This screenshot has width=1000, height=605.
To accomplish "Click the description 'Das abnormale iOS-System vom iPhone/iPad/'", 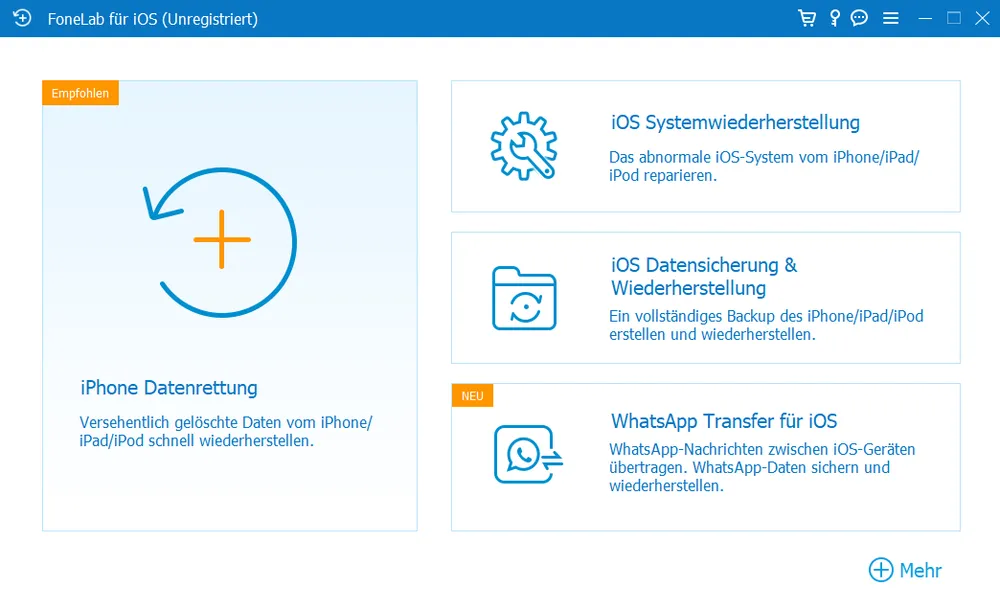I will point(764,157).
